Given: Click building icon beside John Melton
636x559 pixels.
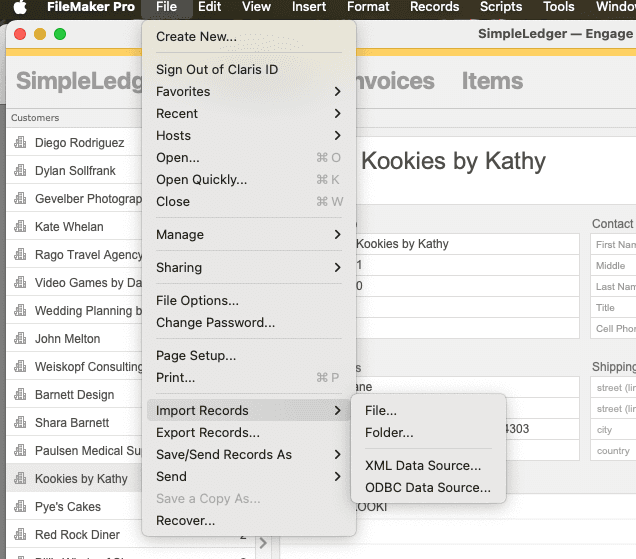Looking at the screenshot, I should click(20, 338).
